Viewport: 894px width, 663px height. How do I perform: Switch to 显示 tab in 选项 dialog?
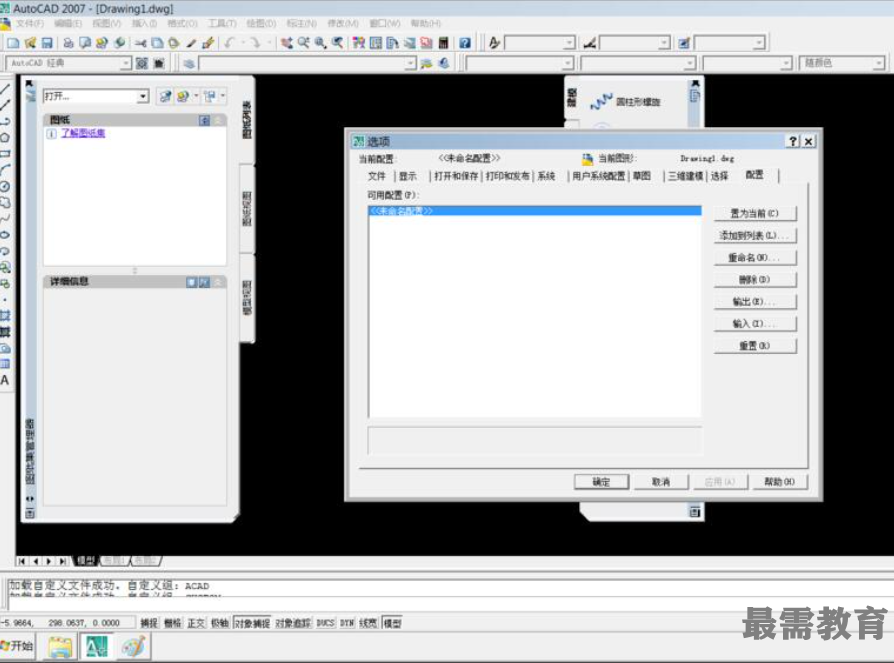pos(408,176)
